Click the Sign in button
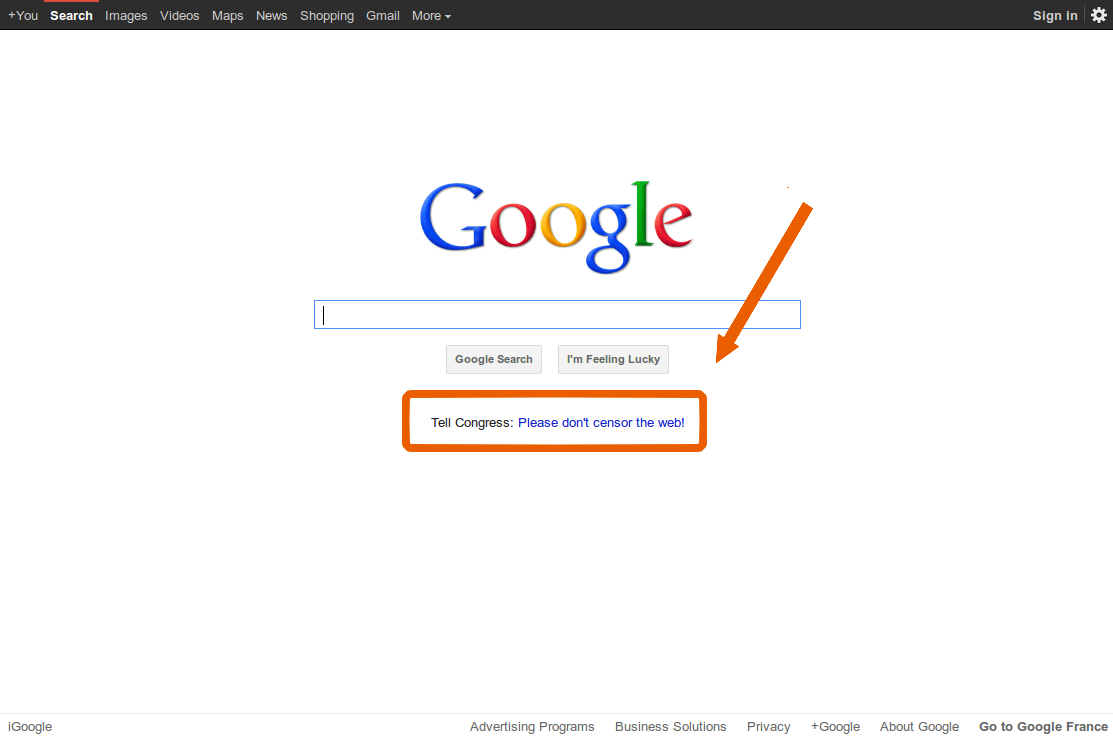 (x=1055, y=16)
